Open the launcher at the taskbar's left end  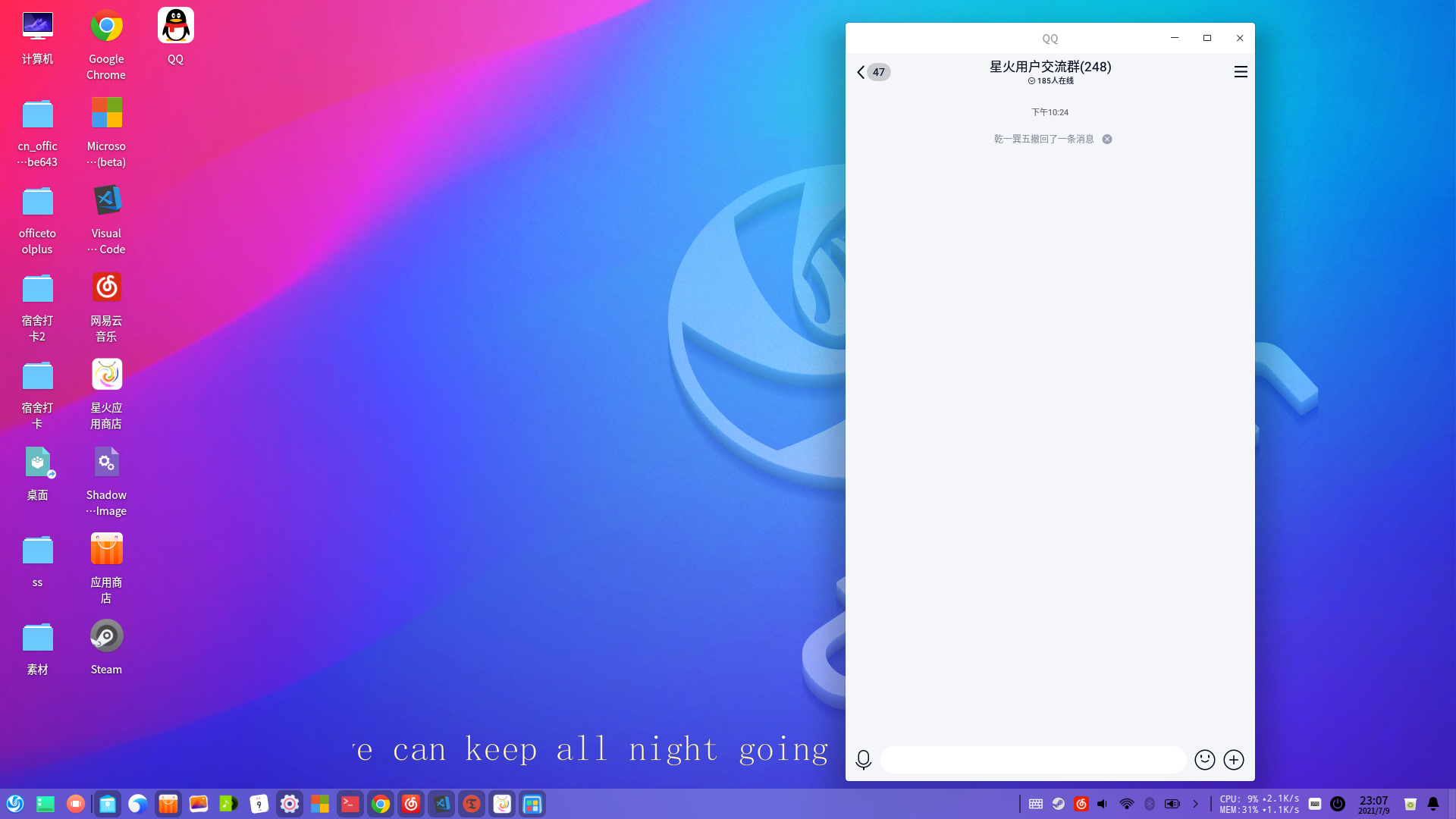pos(15,804)
